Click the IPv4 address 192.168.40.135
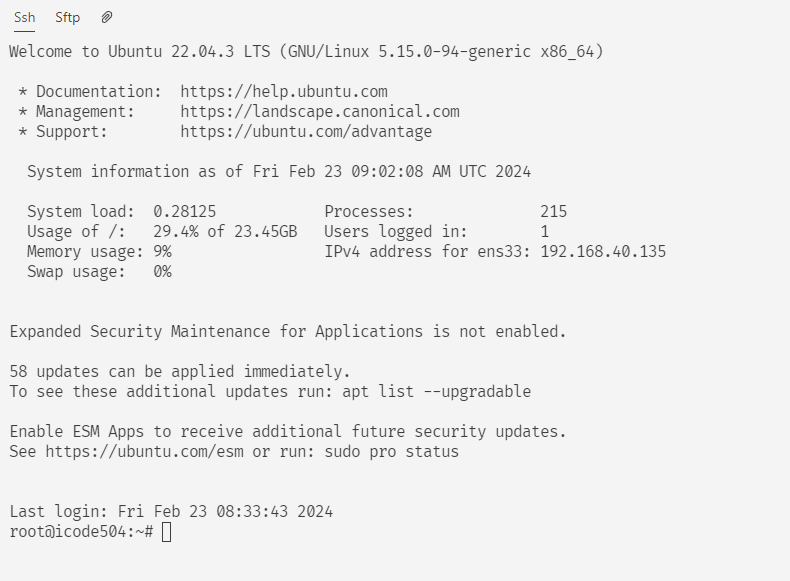The height and width of the screenshot is (581, 790). 603,252
